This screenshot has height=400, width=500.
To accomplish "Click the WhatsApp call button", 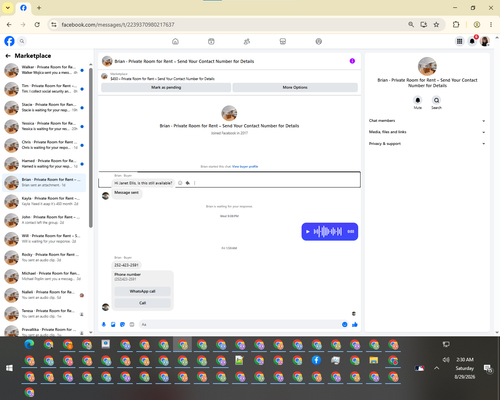I will pos(142,291).
